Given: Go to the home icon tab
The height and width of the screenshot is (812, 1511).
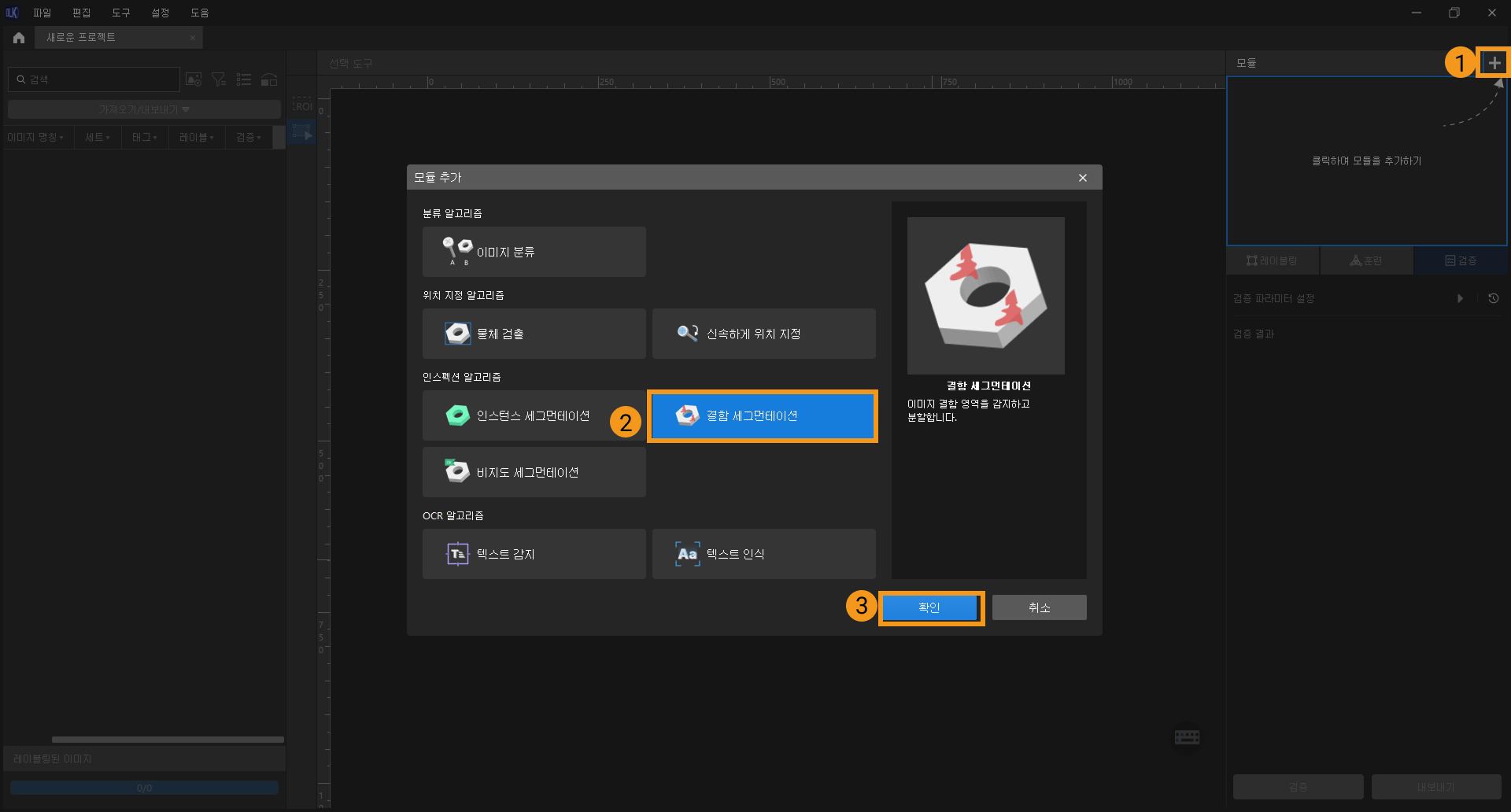Looking at the screenshot, I should [x=19, y=38].
